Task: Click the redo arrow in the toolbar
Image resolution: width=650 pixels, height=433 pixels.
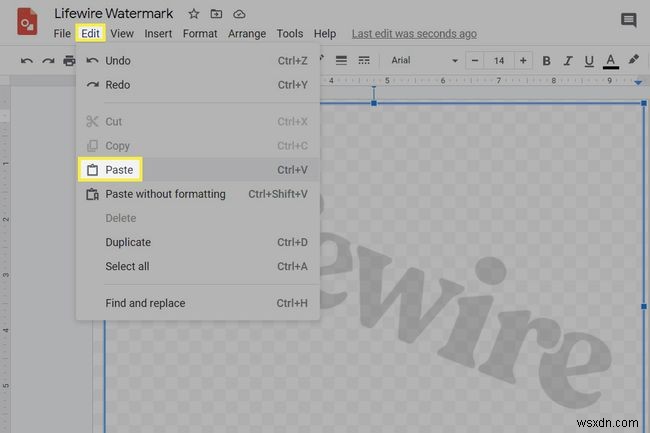Action: (x=48, y=61)
